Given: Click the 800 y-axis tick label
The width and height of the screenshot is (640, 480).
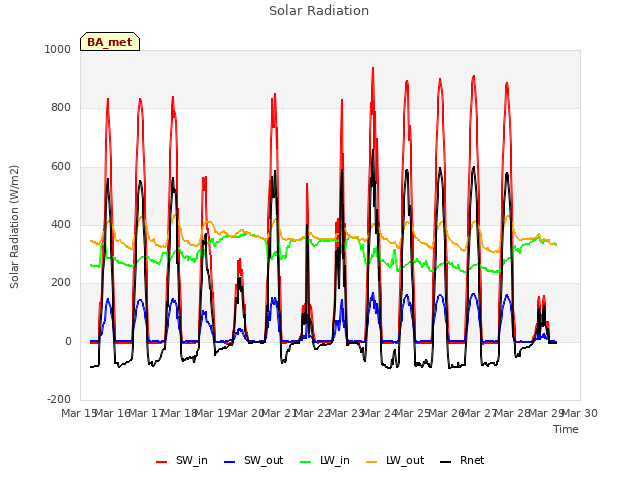Looking at the screenshot, I should (x=61, y=108).
